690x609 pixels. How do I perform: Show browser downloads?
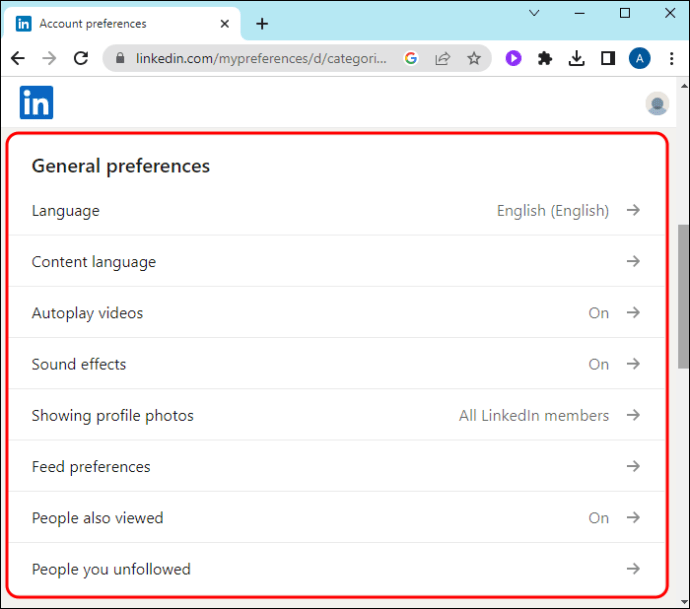[x=576, y=58]
